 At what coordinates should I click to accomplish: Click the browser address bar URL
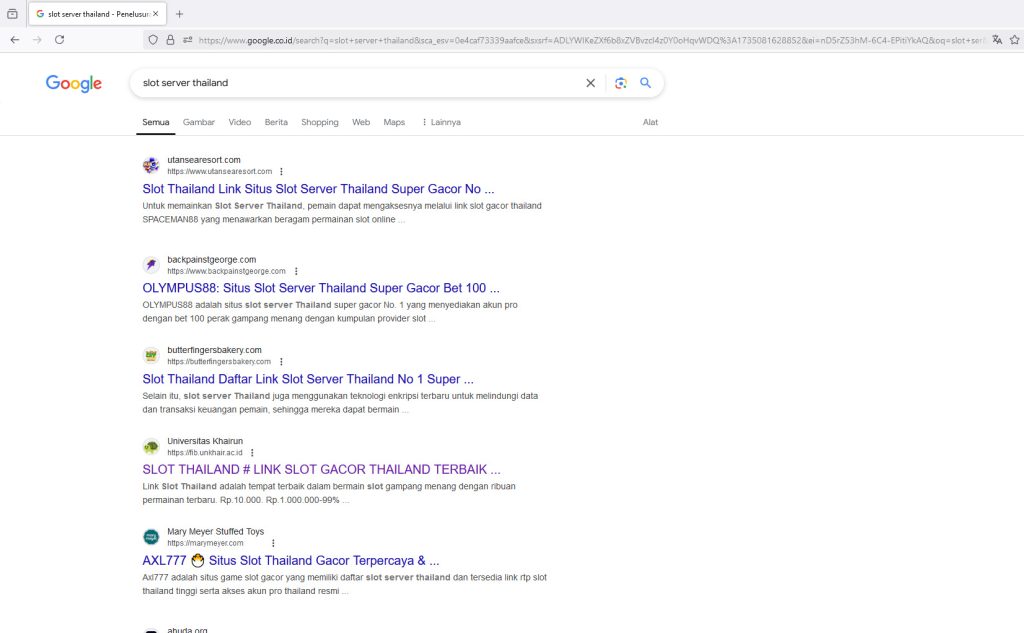point(591,40)
